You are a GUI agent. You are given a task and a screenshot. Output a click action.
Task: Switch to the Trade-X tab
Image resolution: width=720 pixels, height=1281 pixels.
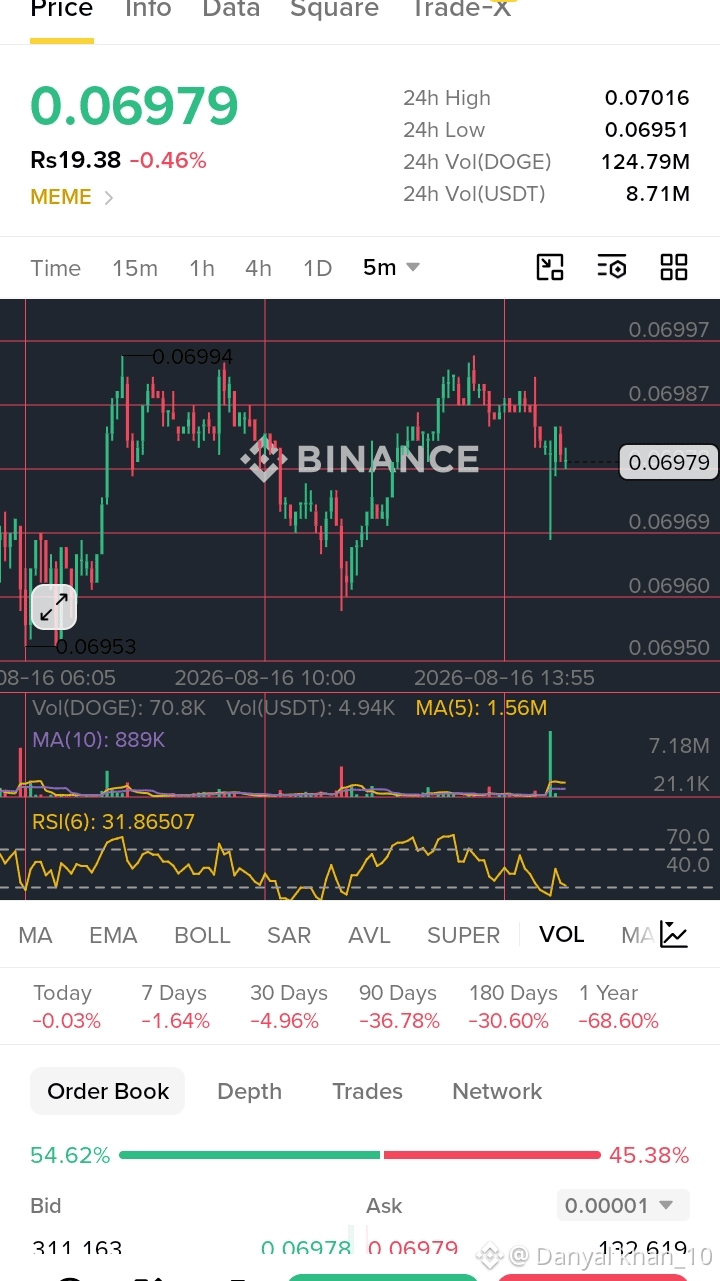pos(461,10)
